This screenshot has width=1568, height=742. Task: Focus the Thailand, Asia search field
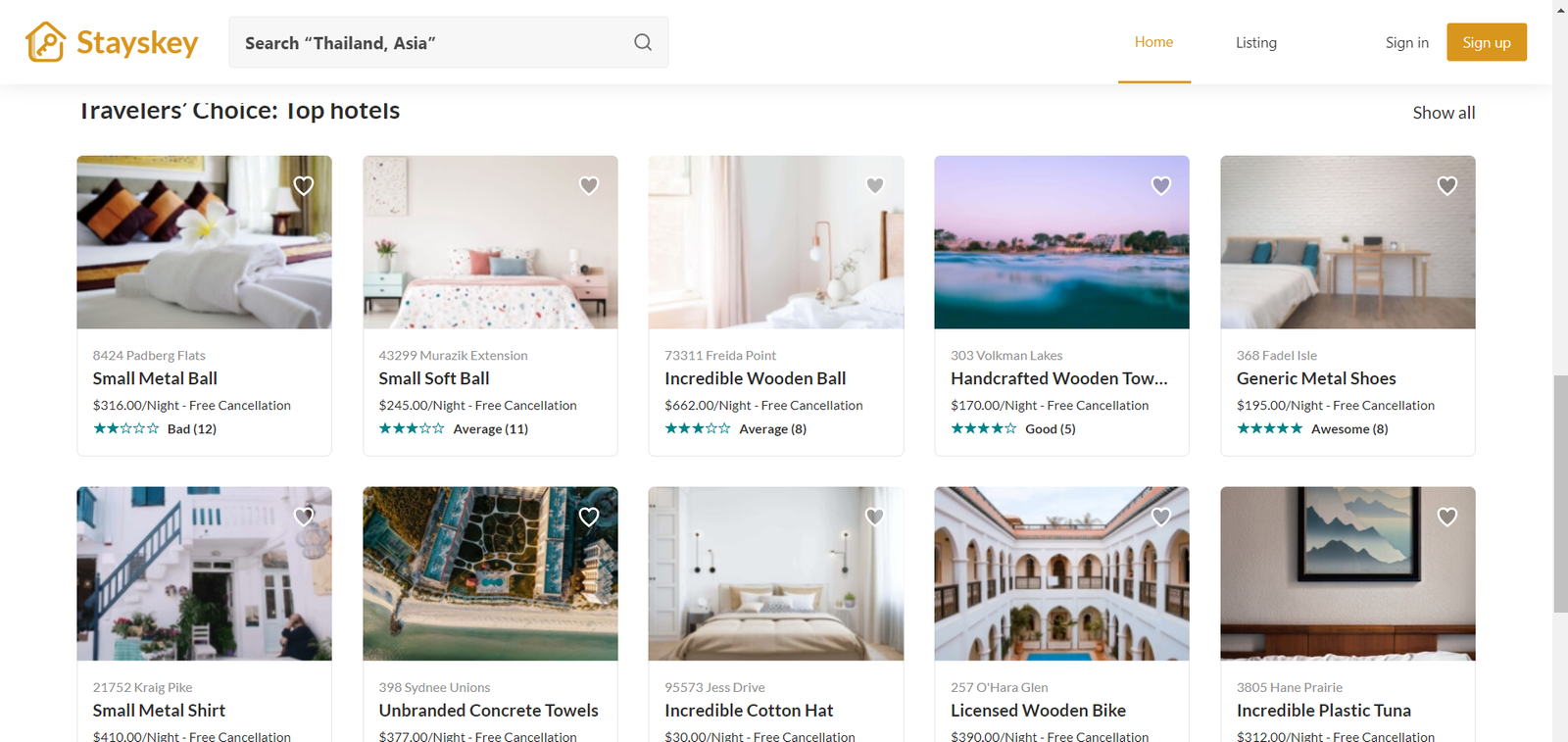[x=431, y=43]
